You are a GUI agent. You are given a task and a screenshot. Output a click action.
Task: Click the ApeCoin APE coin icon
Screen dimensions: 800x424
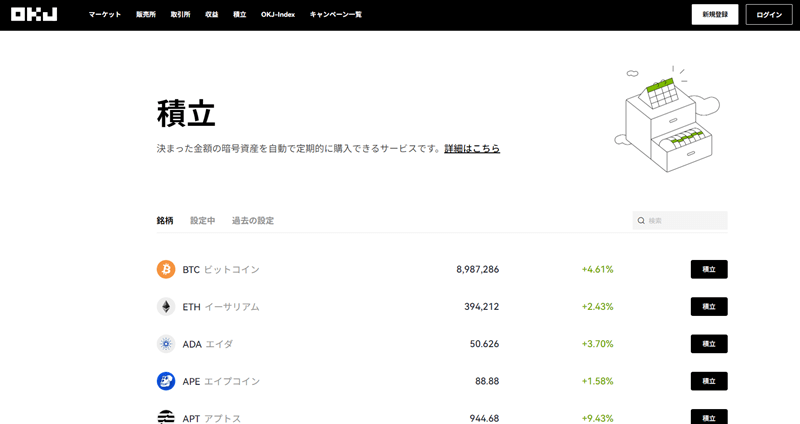166,381
